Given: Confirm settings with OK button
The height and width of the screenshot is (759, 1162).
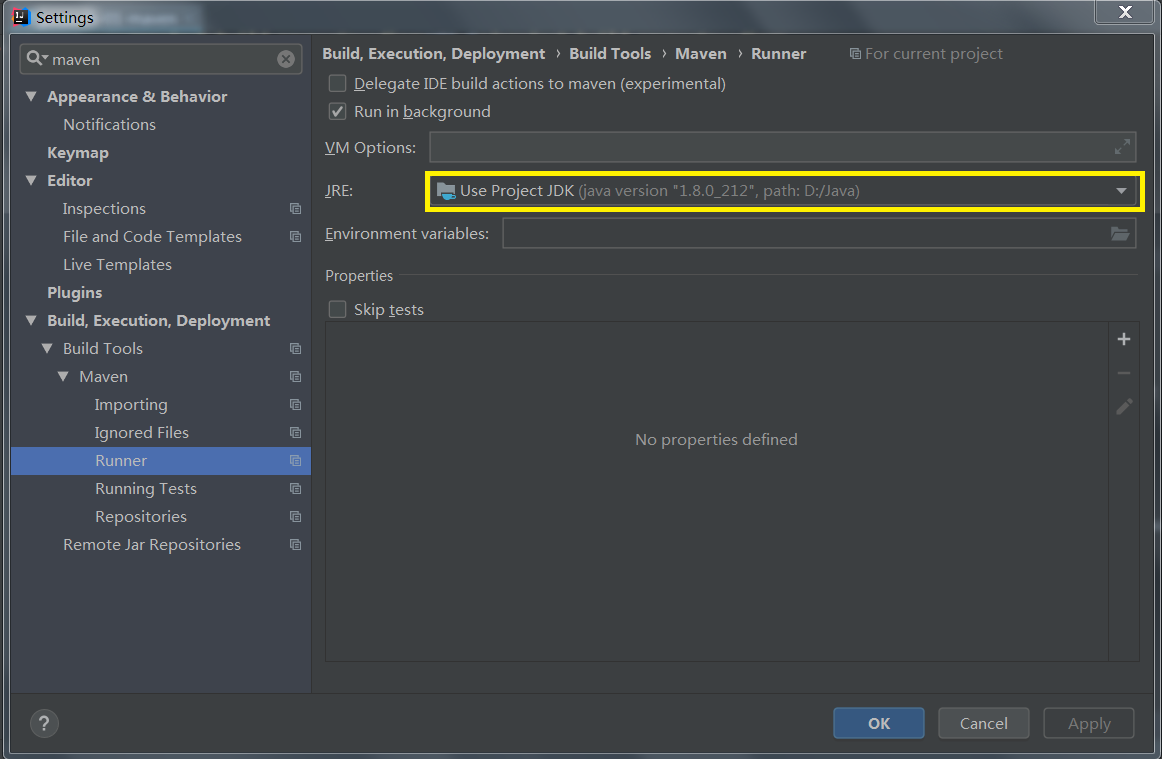Looking at the screenshot, I should tap(879, 723).
